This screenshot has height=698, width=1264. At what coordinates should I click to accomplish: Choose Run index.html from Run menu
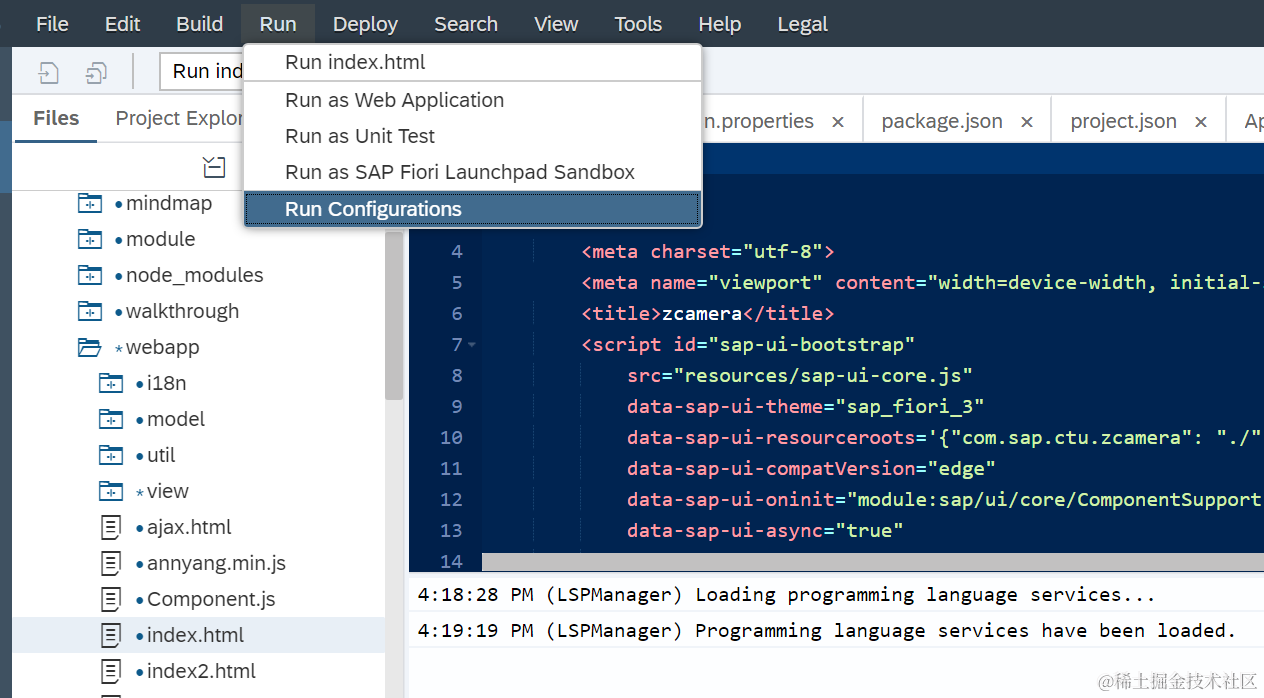coord(472,62)
